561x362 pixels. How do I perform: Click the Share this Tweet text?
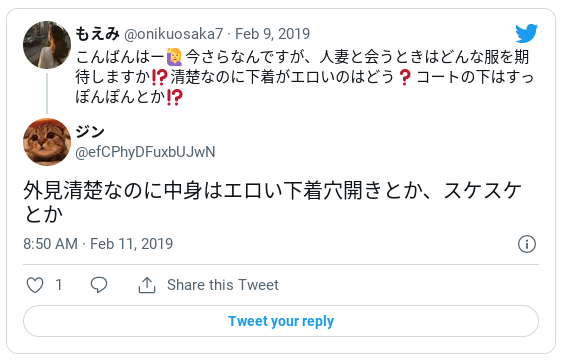[x=223, y=285]
